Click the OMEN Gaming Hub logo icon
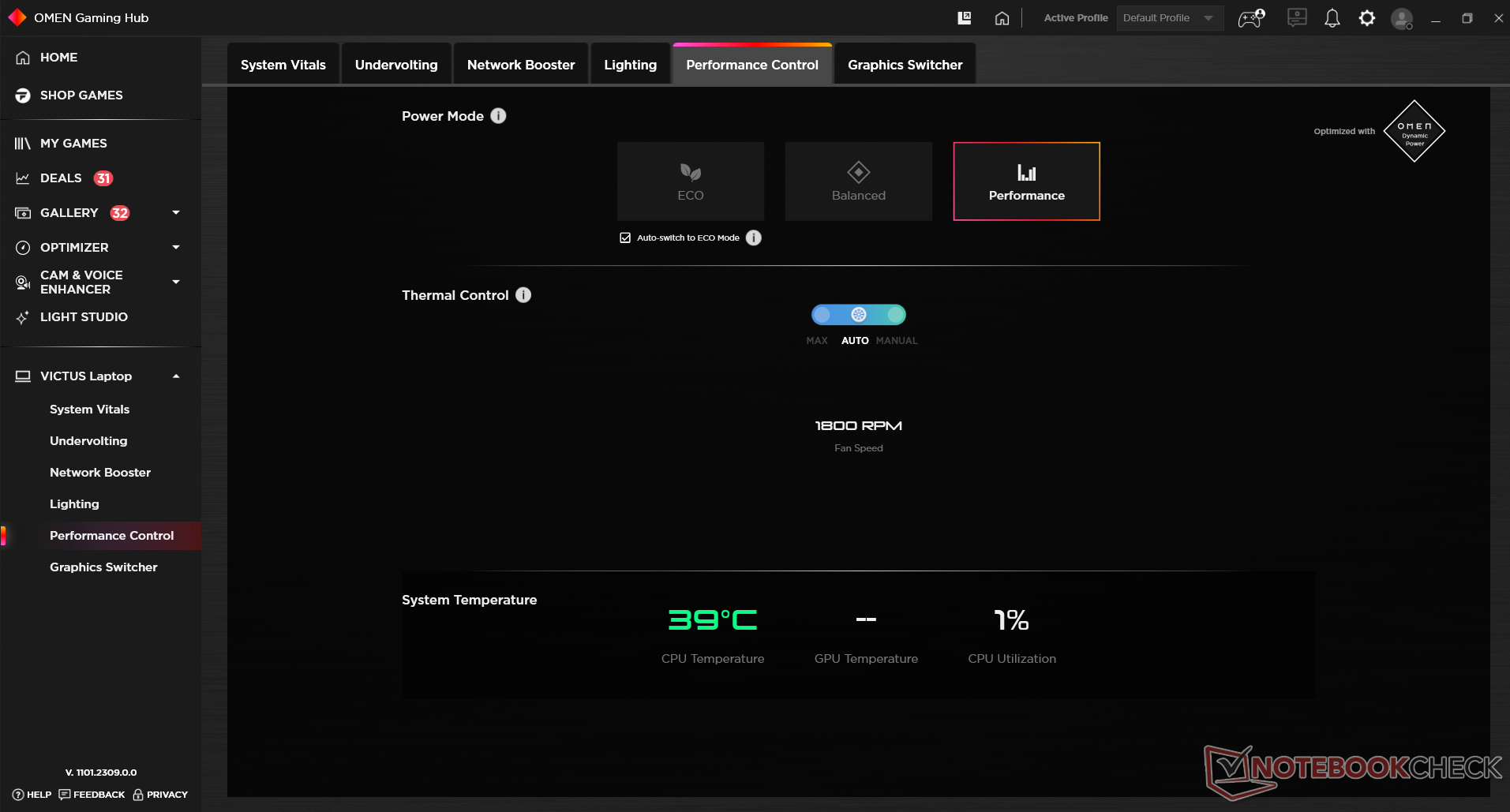The image size is (1510, 812). tap(17, 17)
